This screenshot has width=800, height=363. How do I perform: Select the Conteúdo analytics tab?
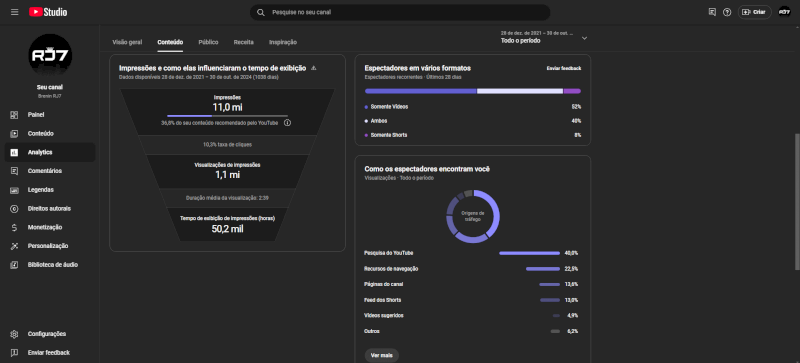170,42
